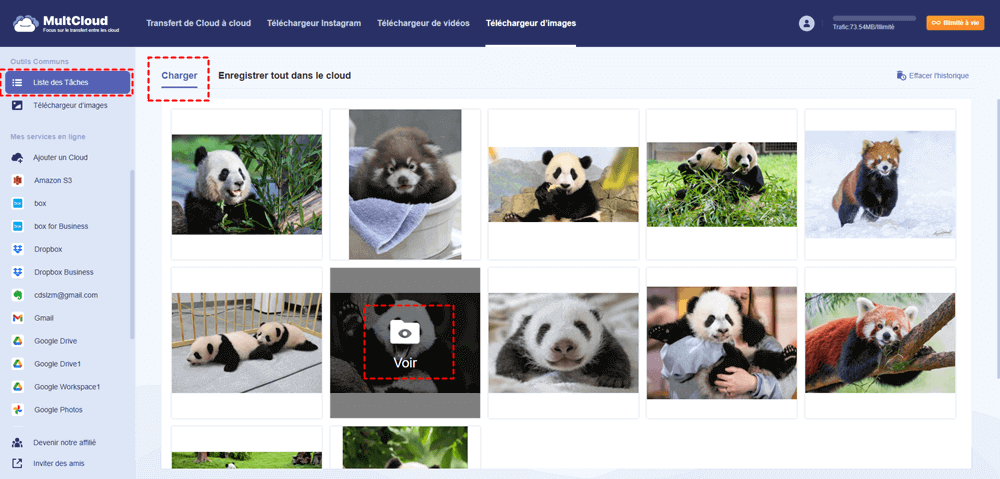1000x479 pixels.
Task: Click Trafic:73.54MB/Illimité text
Action: point(863,27)
